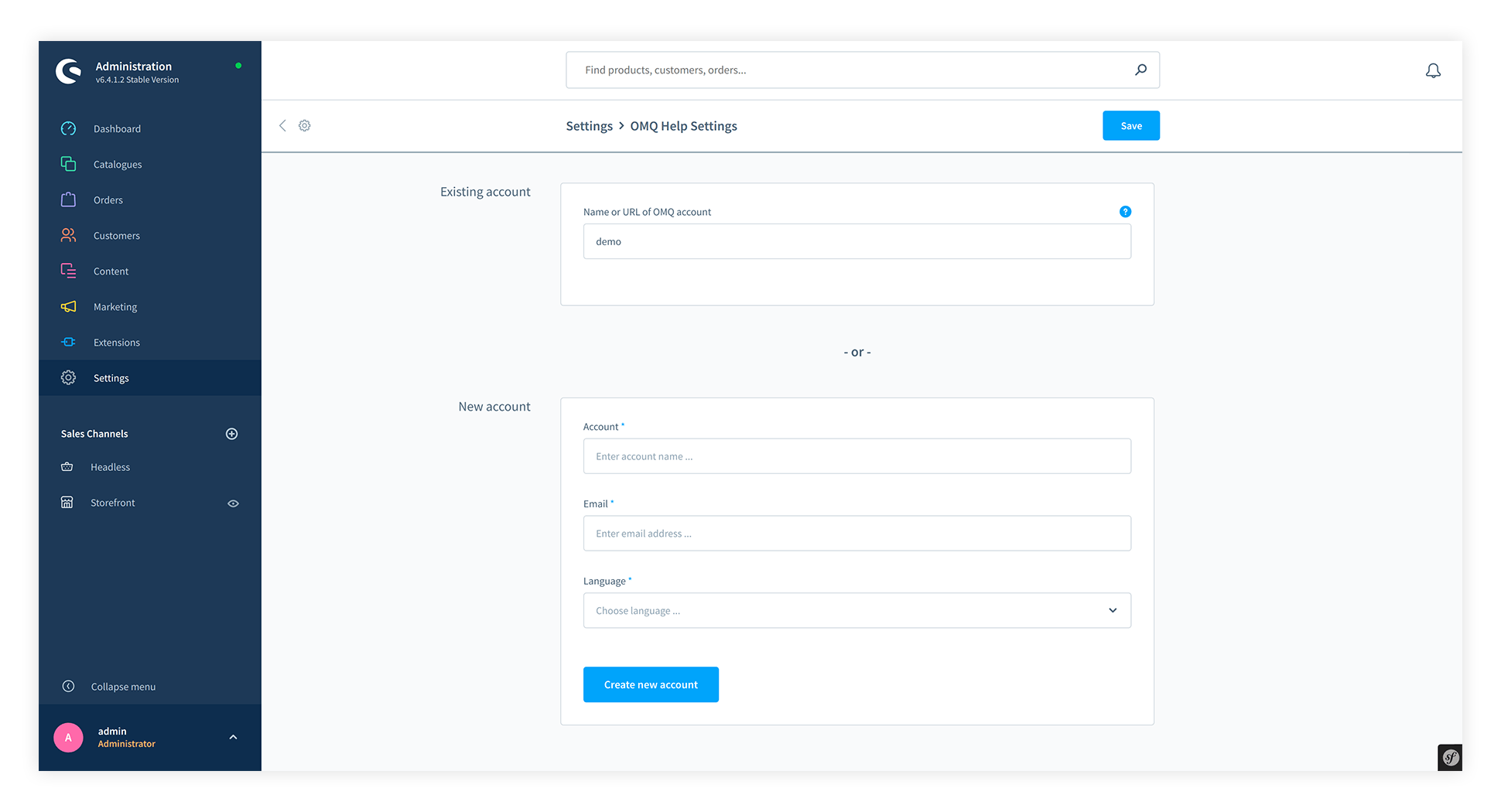Viewport: 1501px width, 812px height.
Task: Click the help tooltip question mark icon
Action: (x=1125, y=211)
